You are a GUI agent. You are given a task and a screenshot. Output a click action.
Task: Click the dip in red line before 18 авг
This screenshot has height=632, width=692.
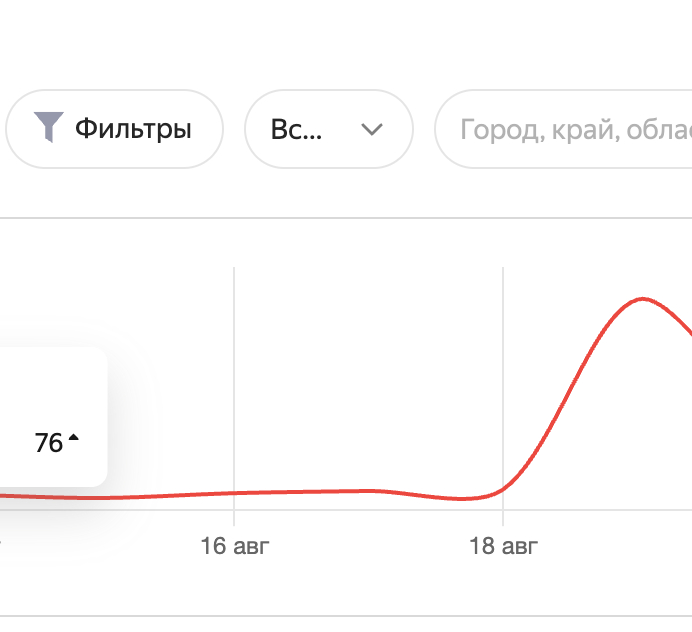click(x=461, y=499)
